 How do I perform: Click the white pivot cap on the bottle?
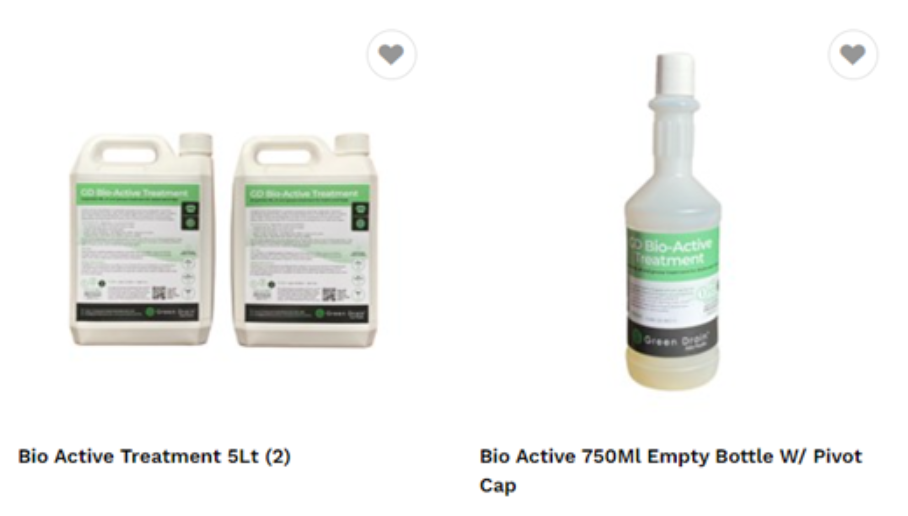(x=675, y=74)
